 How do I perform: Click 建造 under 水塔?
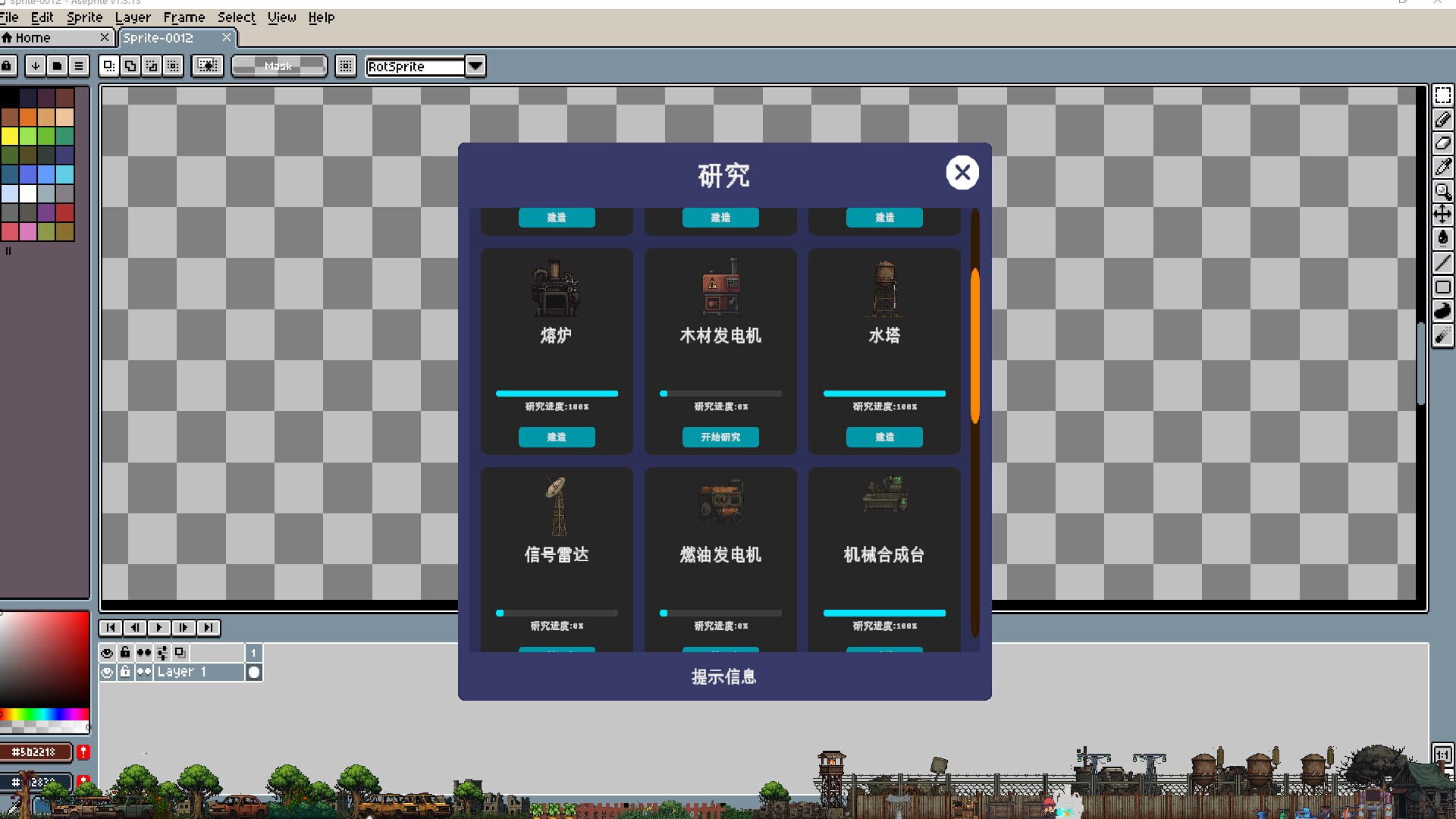point(884,437)
